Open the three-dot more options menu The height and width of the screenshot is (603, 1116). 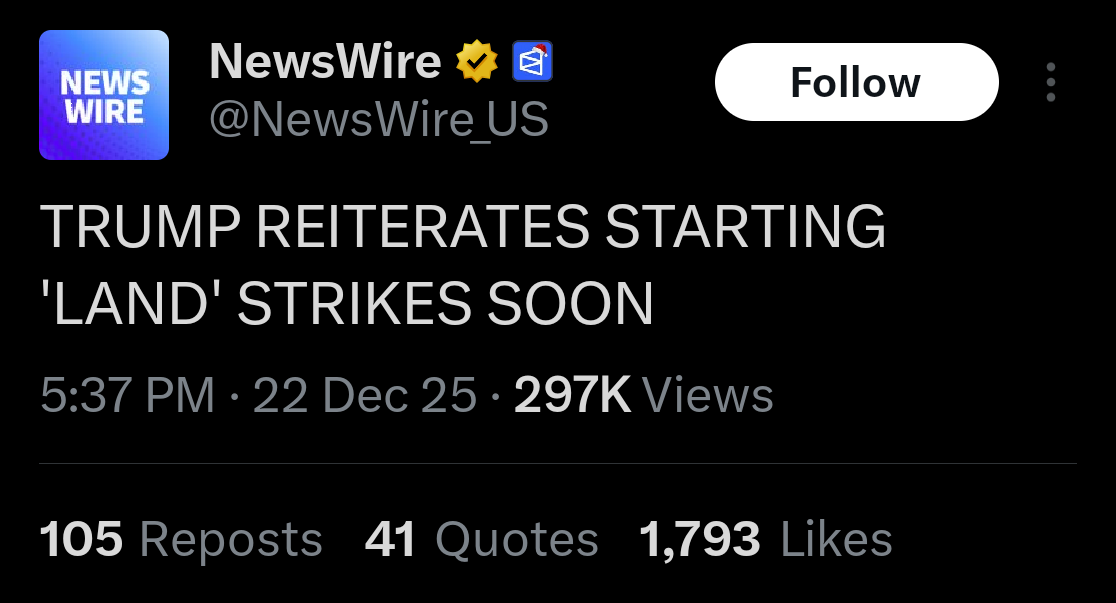[1051, 82]
